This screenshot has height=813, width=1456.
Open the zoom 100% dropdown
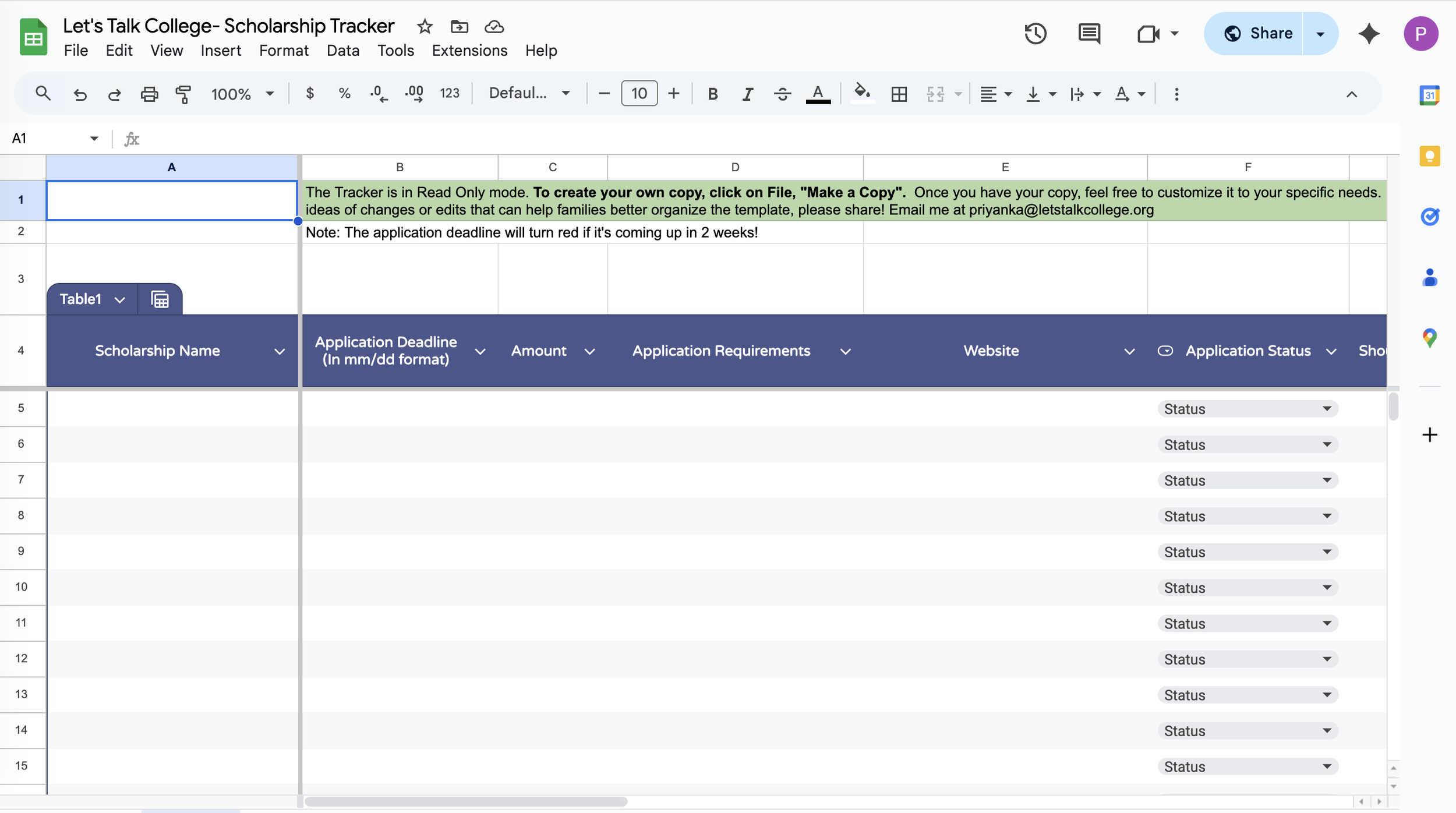pos(242,94)
